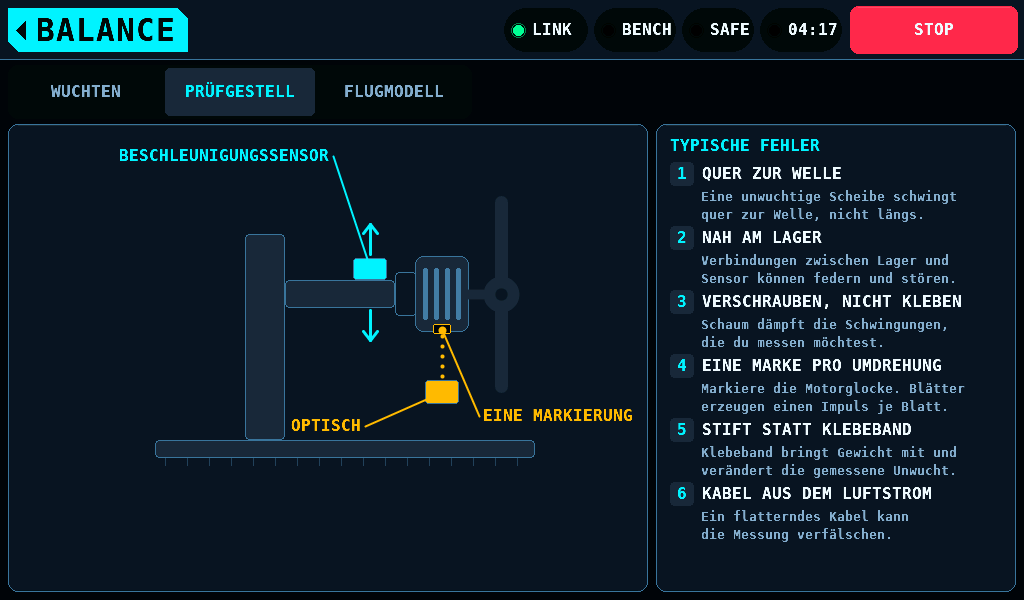Select the EINE MARKE PRO UMDREHUNG title

822,366
